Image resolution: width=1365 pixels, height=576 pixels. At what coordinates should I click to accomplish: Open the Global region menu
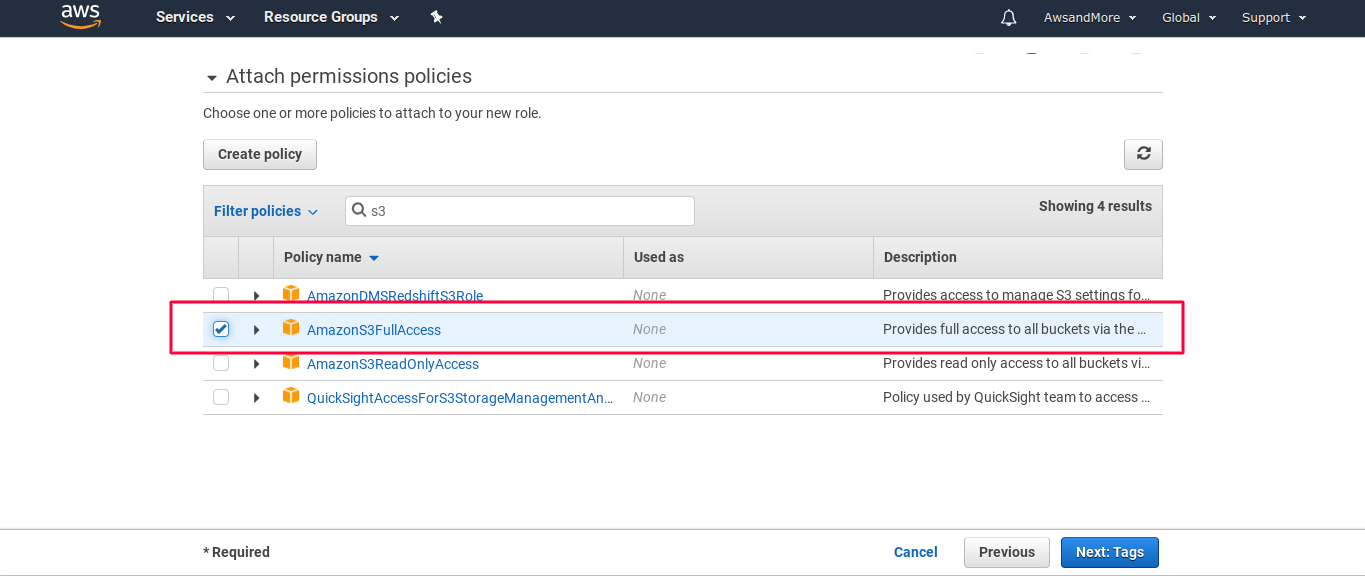tap(1189, 18)
